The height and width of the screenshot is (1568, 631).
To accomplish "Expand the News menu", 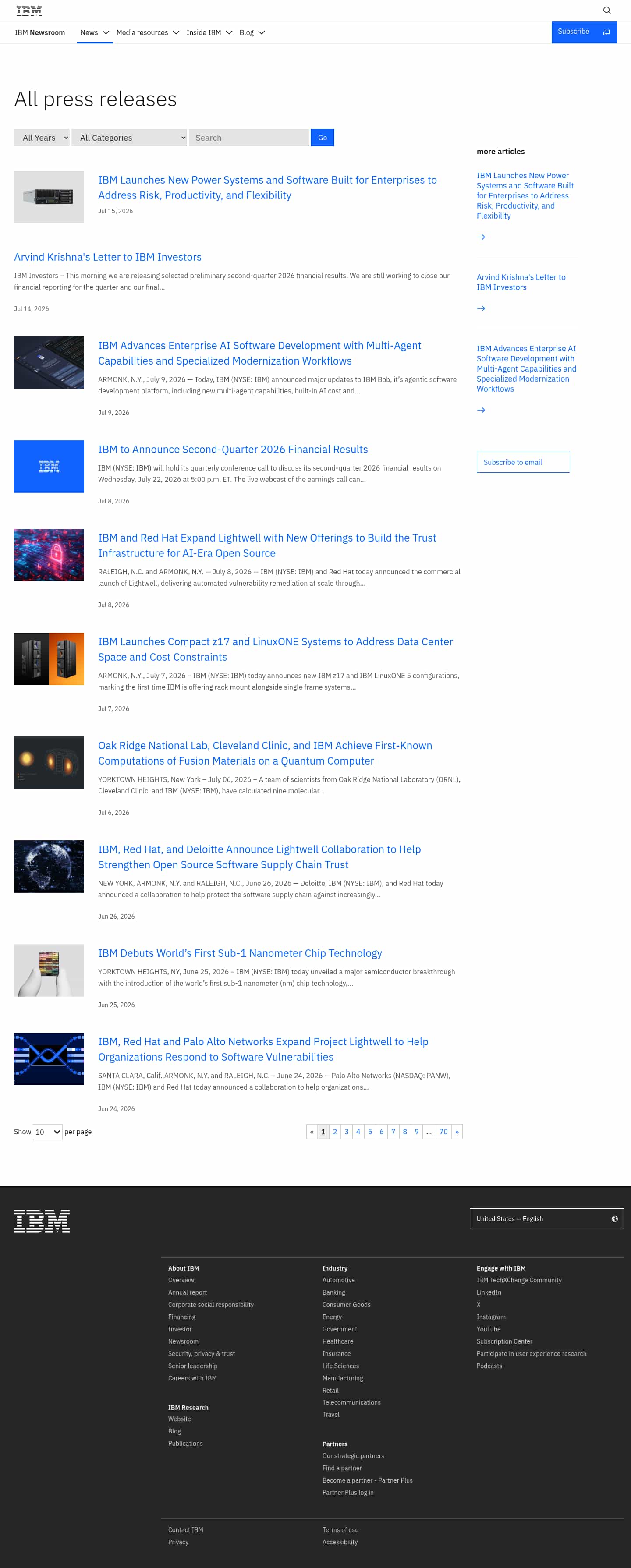I will (x=95, y=32).
